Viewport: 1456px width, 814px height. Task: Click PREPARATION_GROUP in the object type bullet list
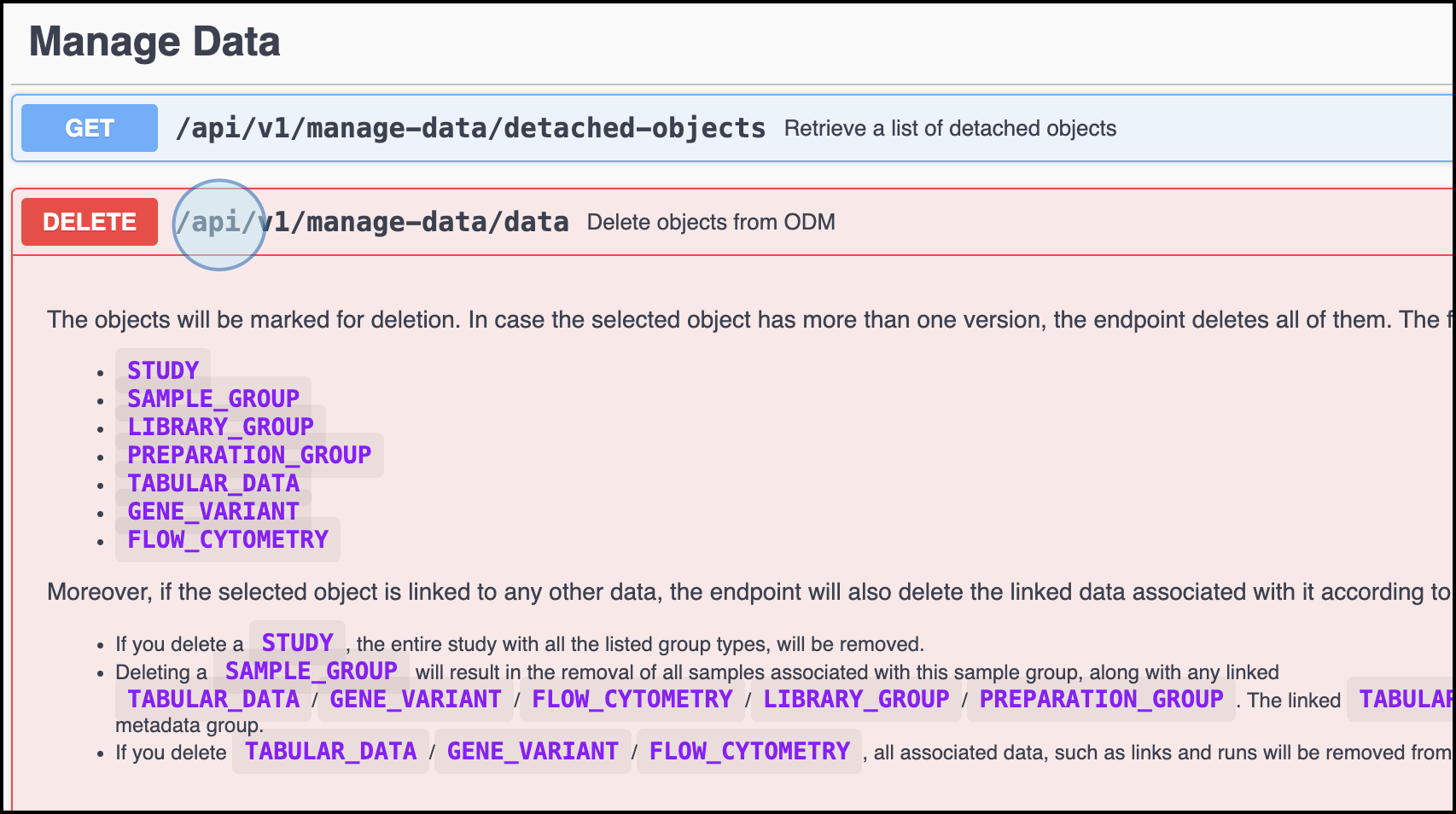pyautogui.click(x=249, y=455)
